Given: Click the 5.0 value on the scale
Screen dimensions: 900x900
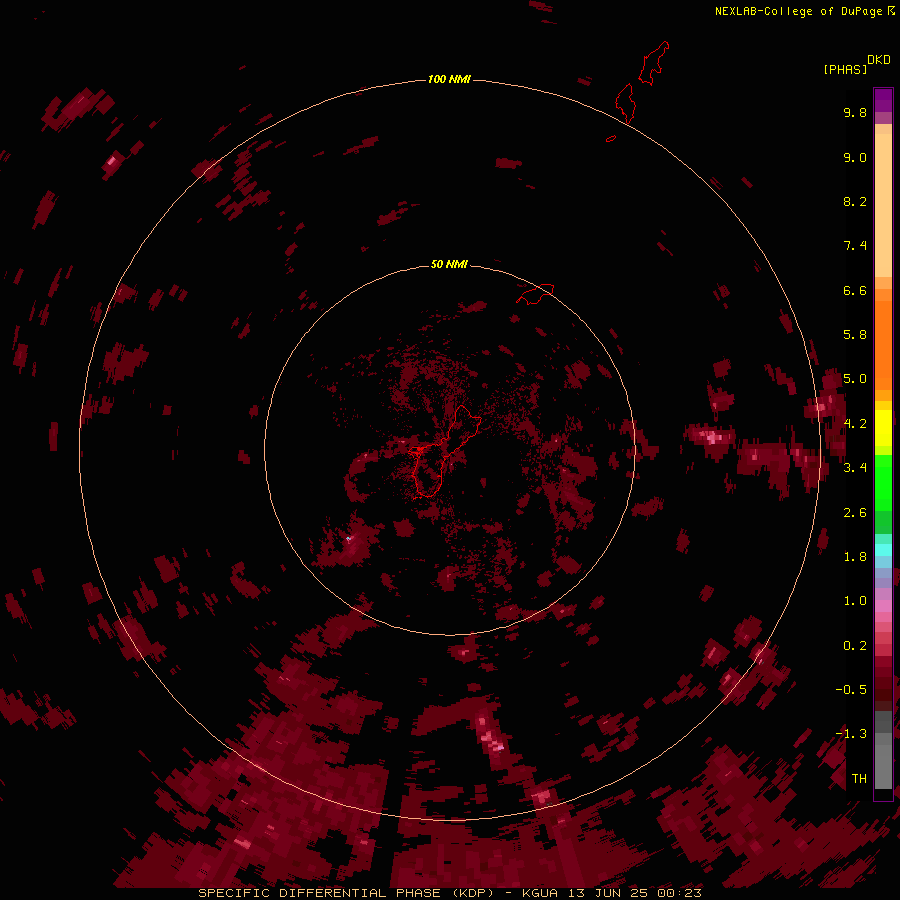Looking at the screenshot, I should click(855, 379).
